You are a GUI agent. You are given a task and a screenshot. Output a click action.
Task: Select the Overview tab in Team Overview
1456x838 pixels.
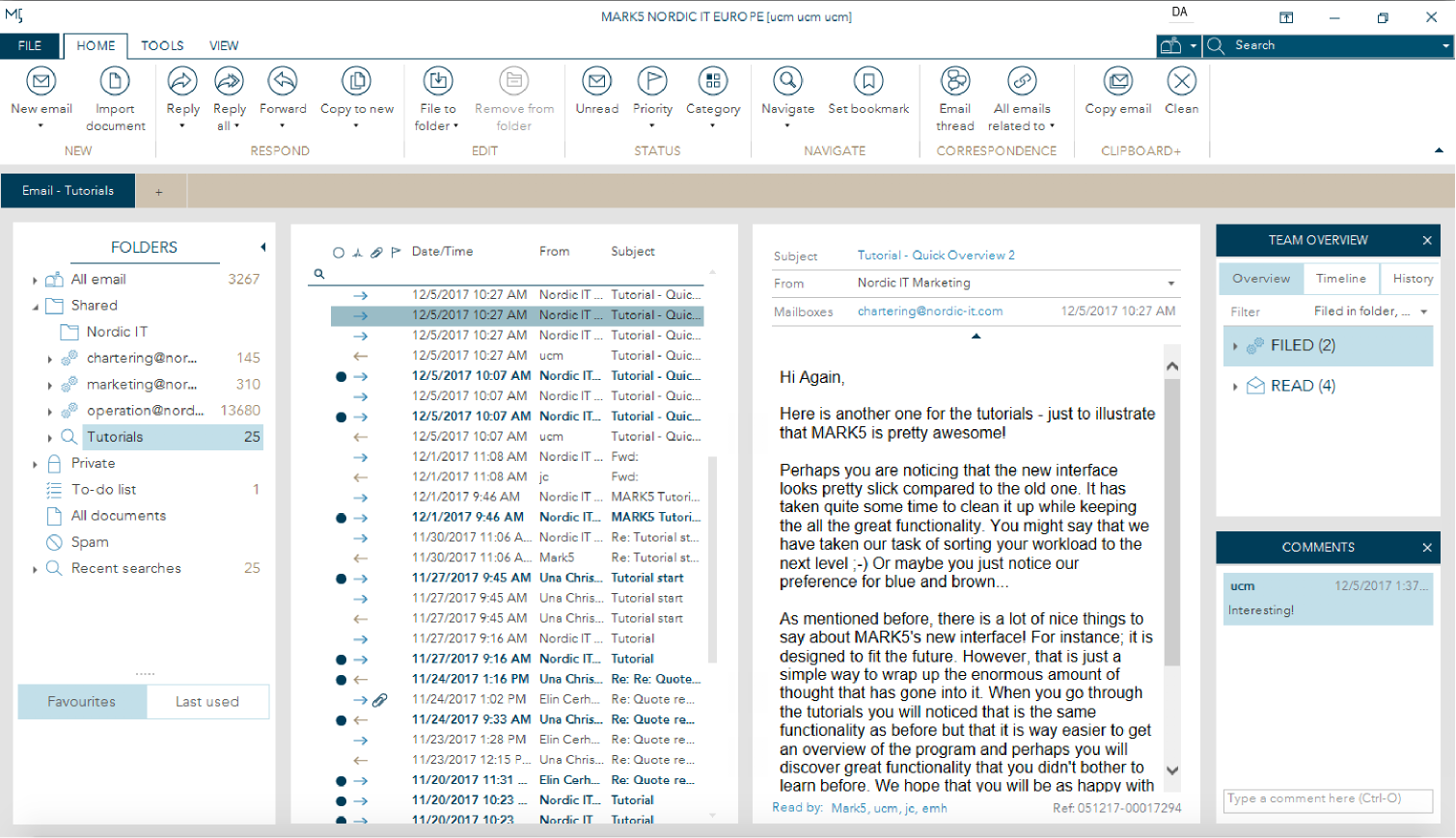[x=1261, y=279]
